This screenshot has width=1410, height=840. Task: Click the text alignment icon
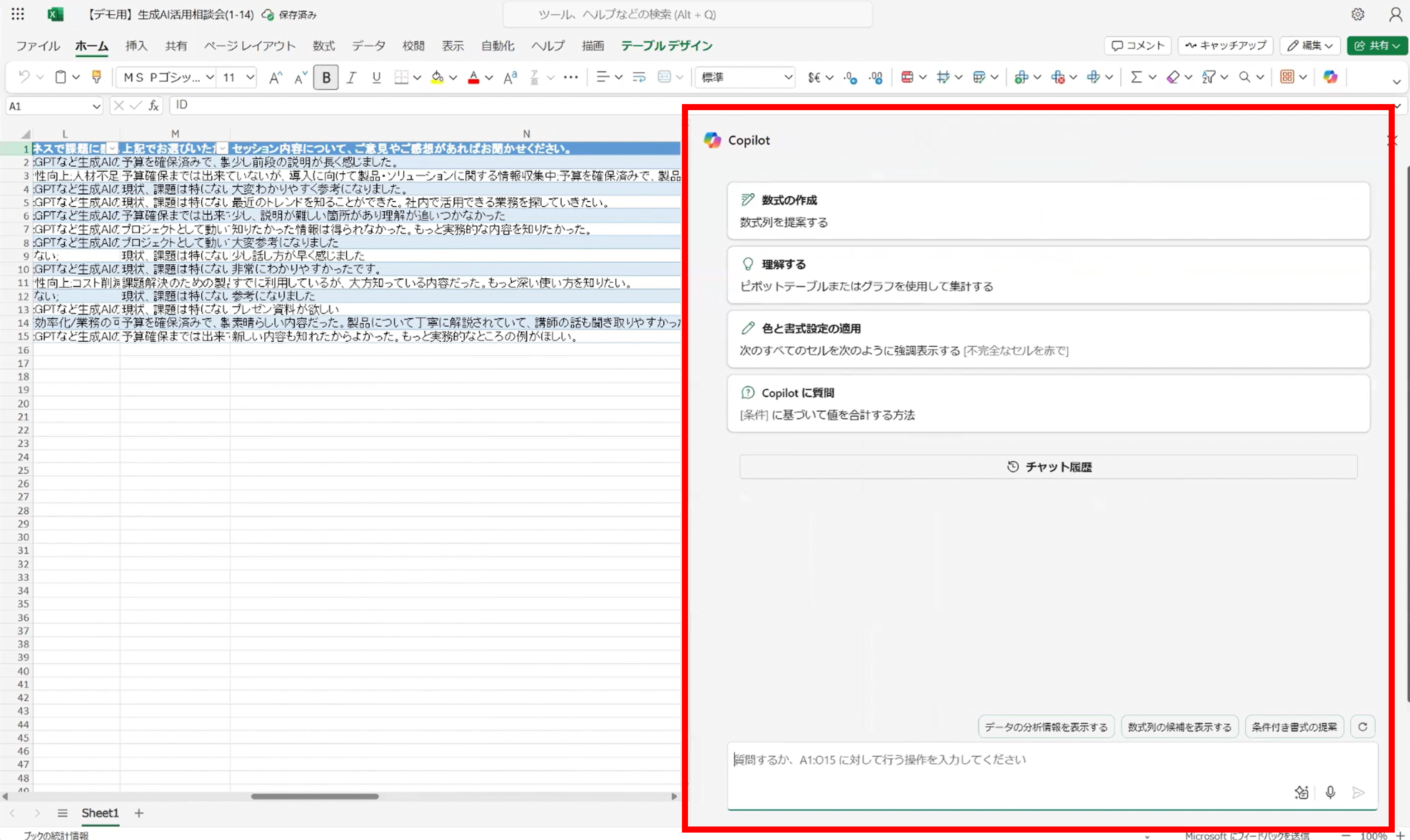[603, 77]
